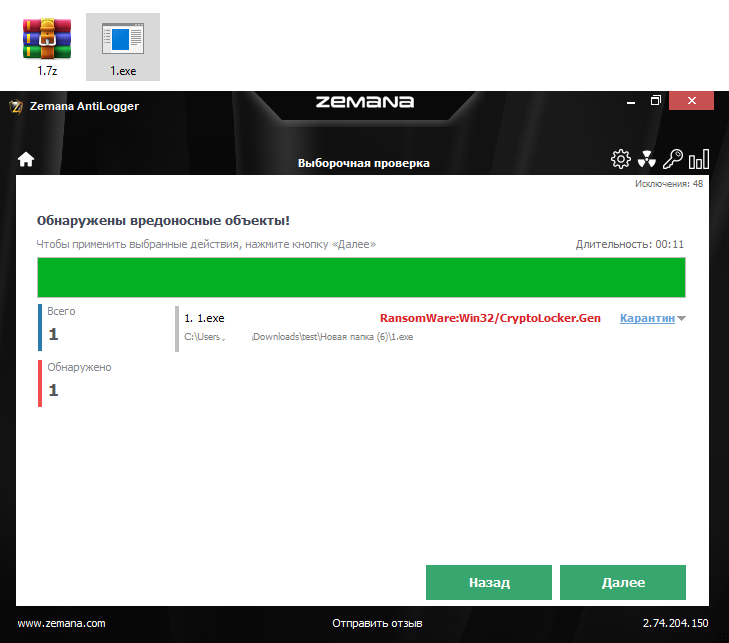This screenshot has height=643, width=729.
Task: Click the Далее button
Action: pos(623,582)
